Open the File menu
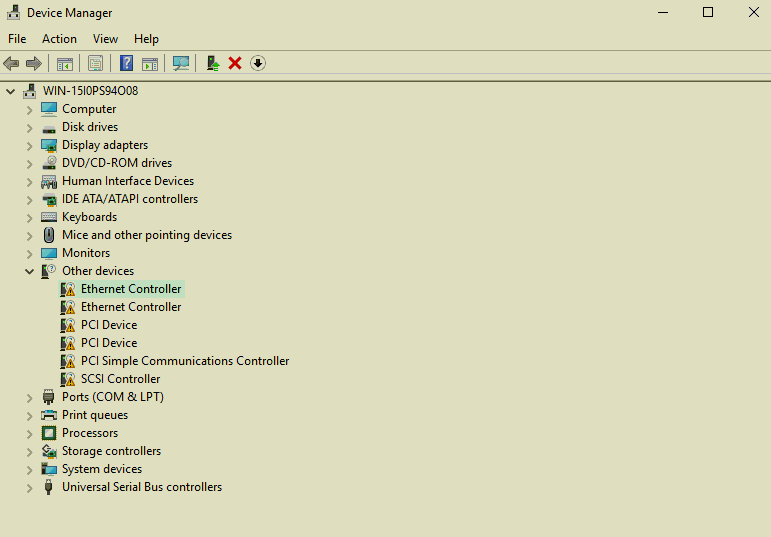771x537 pixels. (x=17, y=39)
